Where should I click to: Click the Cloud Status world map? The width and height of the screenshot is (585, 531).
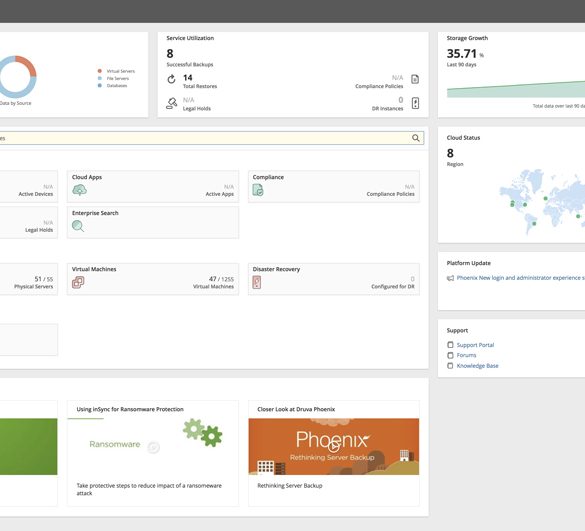point(542,202)
